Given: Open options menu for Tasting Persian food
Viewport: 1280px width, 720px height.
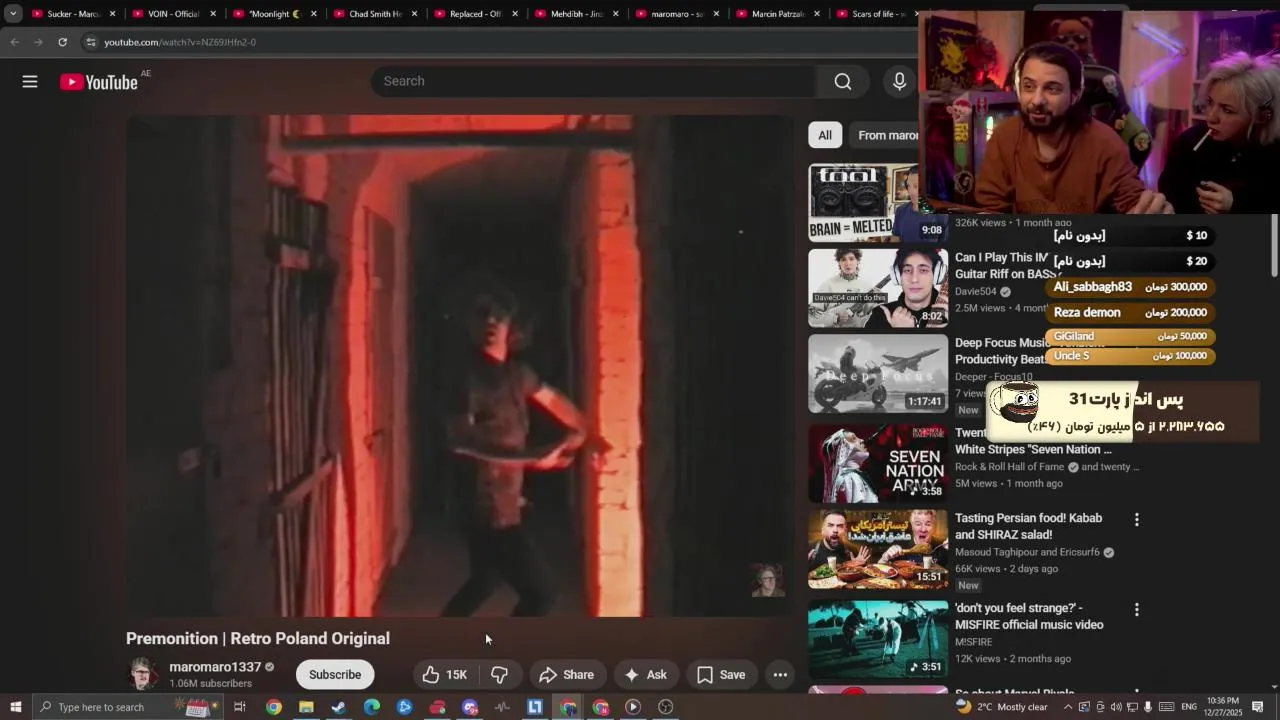Looking at the screenshot, I should tap(1136, 520).
